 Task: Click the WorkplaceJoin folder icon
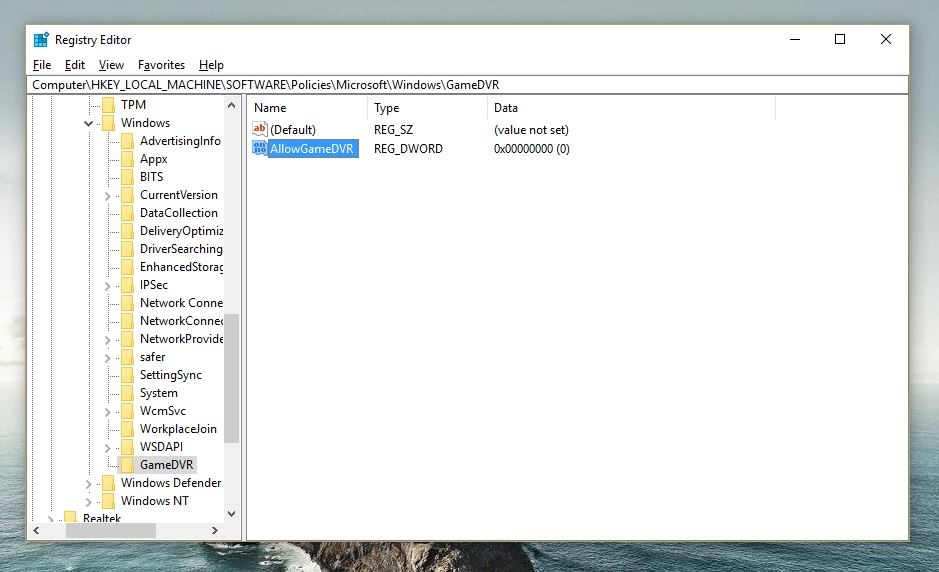pyautogui.click(x=128, y=429)
